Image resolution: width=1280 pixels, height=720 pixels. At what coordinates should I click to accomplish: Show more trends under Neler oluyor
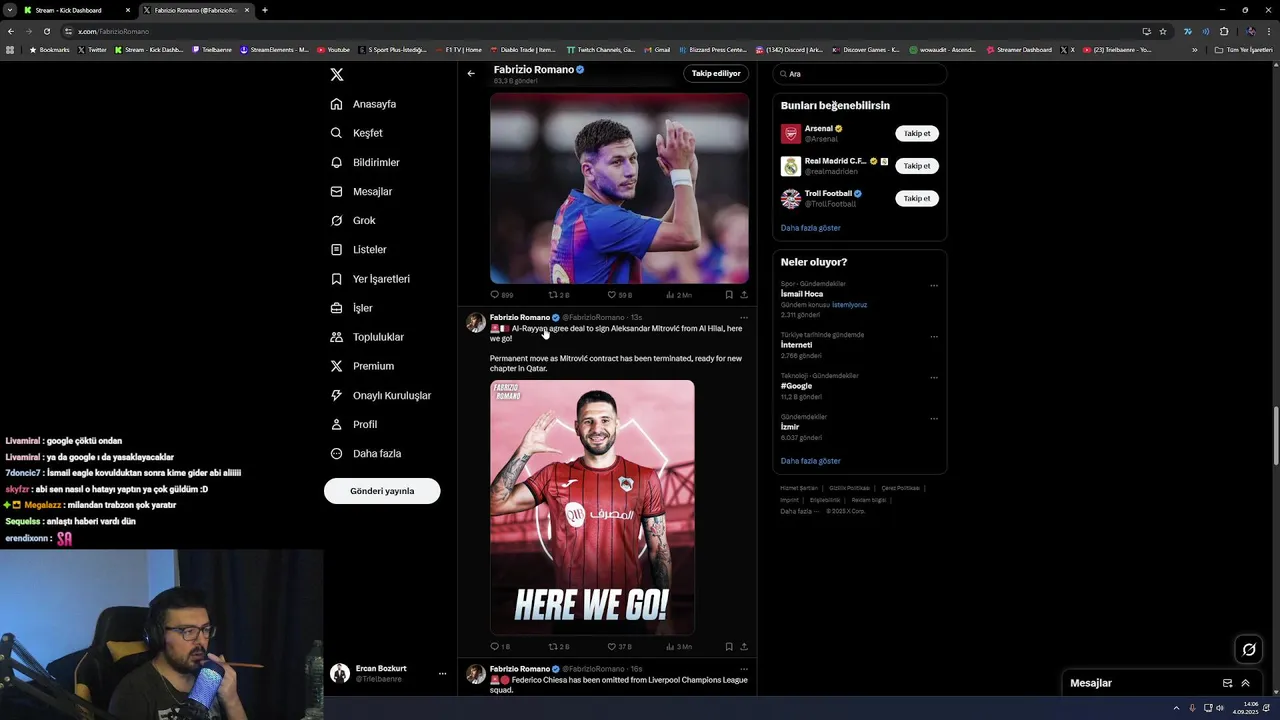pyautogui.click(x=810, y=461)
